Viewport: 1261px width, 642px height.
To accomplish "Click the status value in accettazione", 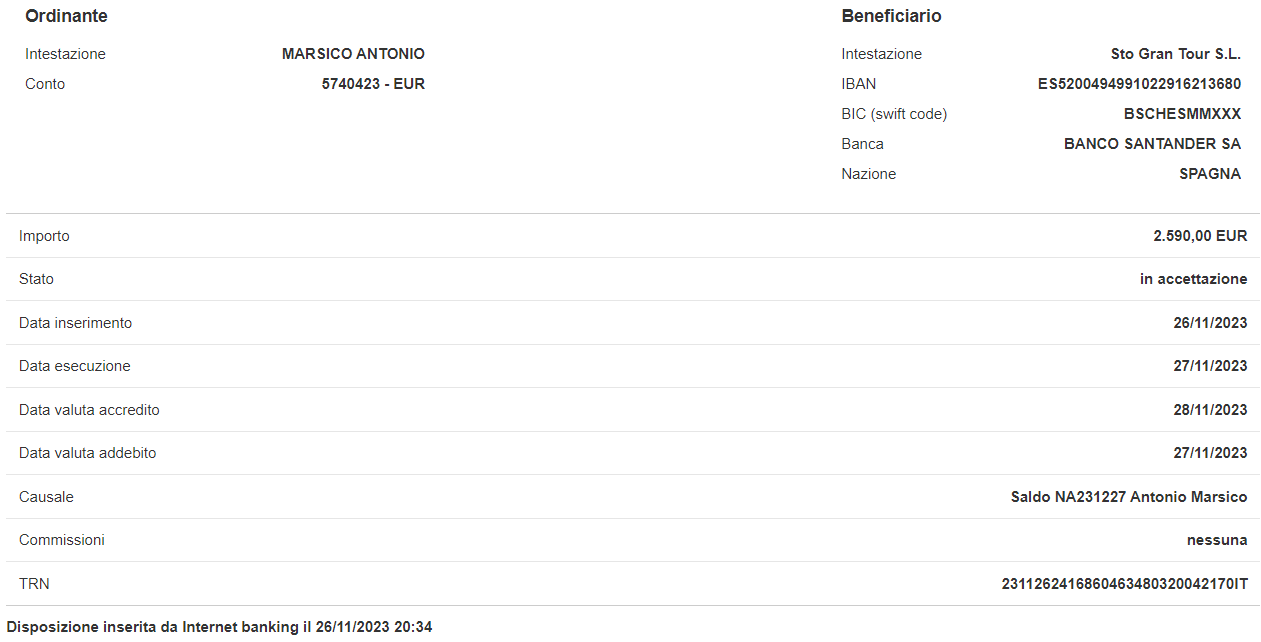I will tap(1193, 279).
